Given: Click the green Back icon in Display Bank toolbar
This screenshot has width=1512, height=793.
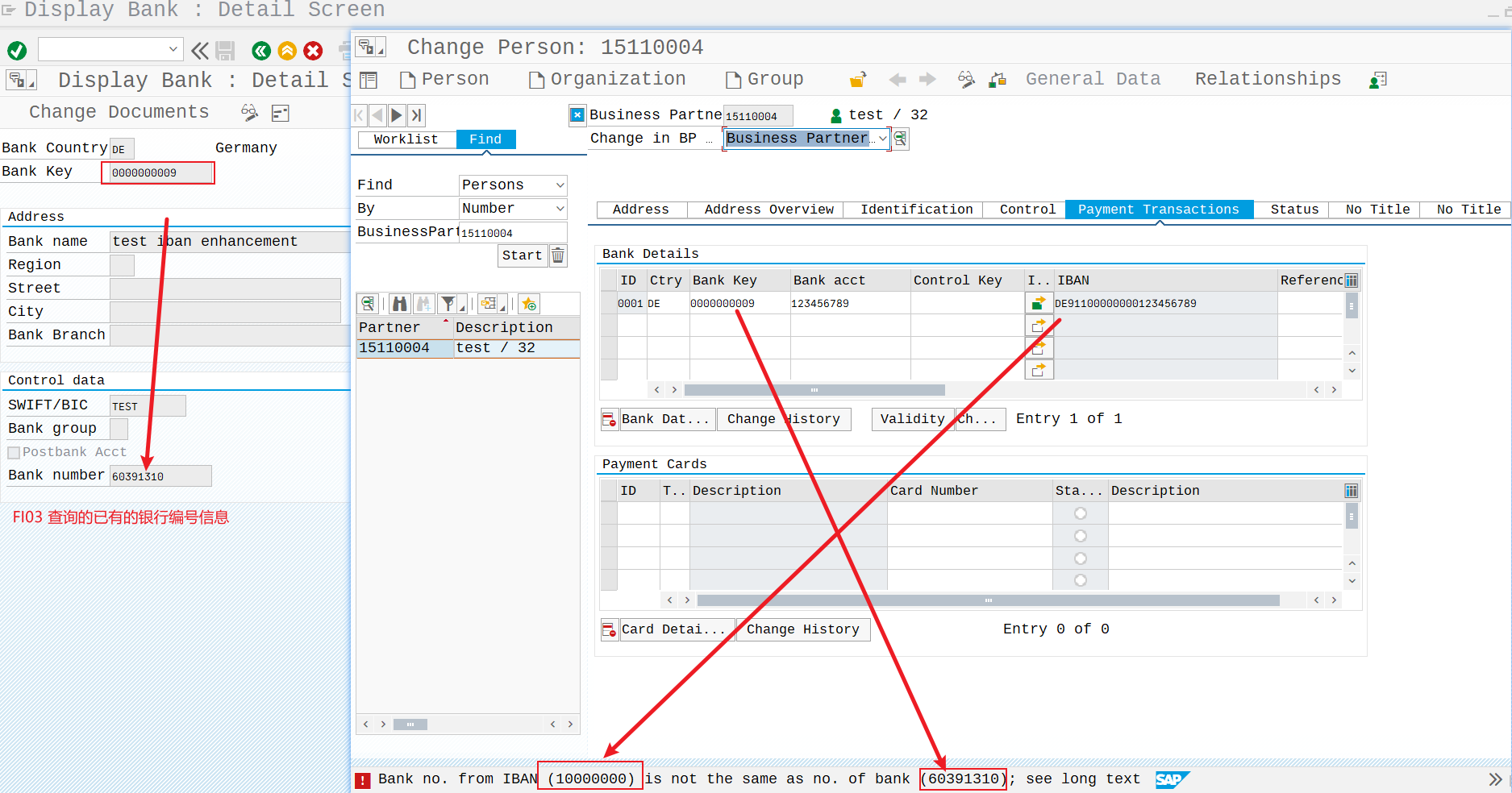Looking at the screenshot, I should click(x=261, y=51).
